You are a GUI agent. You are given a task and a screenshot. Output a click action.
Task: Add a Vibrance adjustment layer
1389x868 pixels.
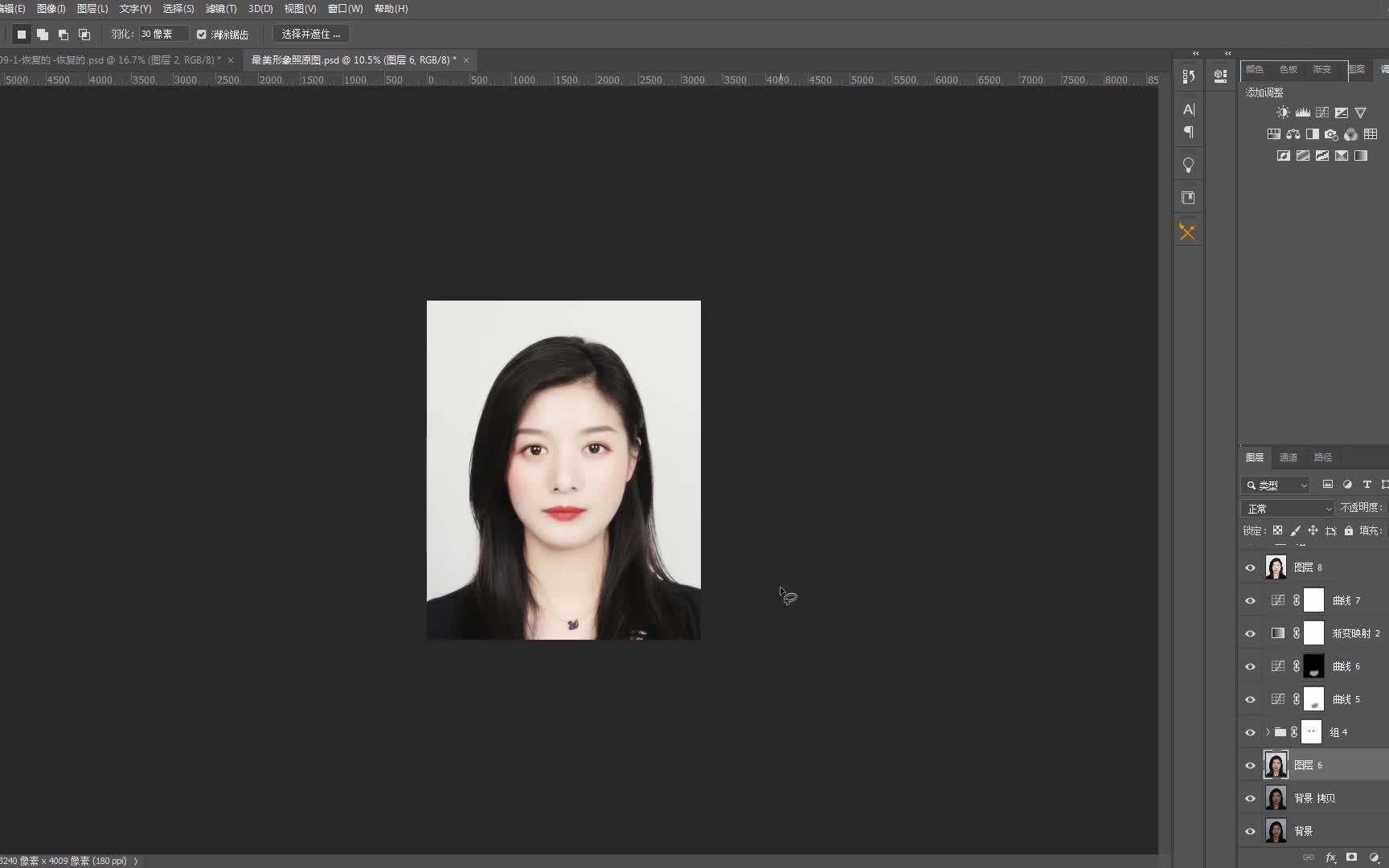coord(1360,113)
